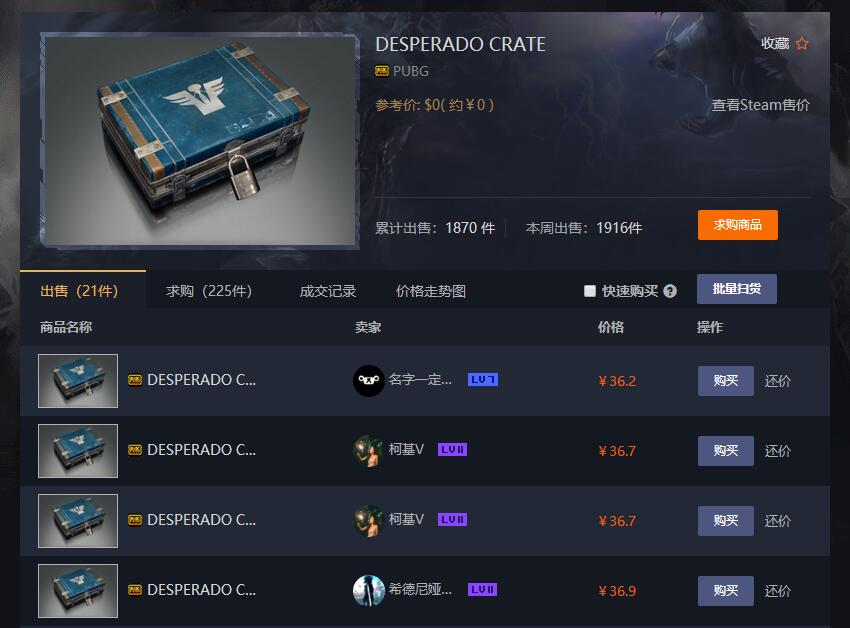This screenshot has height=628, width=850.
Task: Click the PUBG icon in the ¥36.9 listing
Action: (x=135, y=589)
